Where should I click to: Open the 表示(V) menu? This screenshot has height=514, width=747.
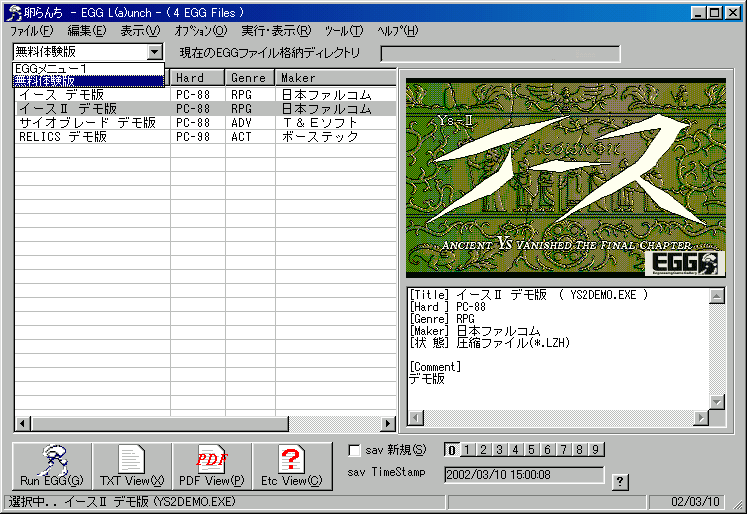coord(140,31)
